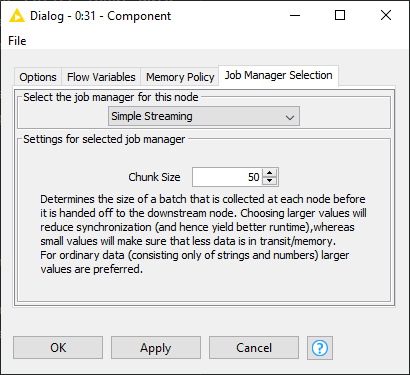Open the File menu
Screen dimensions: 410x375
coord(17,41)
